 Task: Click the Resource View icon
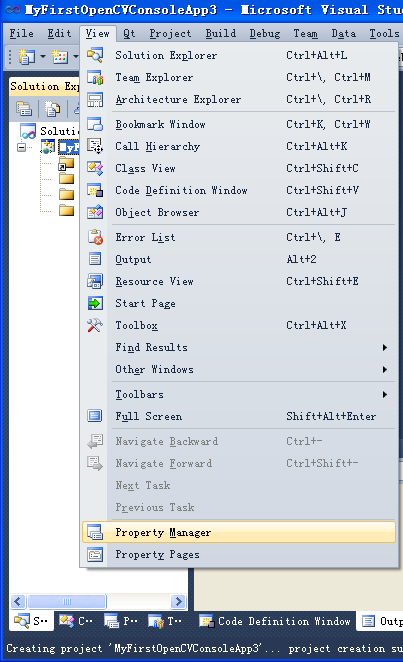tap(95, 281)
